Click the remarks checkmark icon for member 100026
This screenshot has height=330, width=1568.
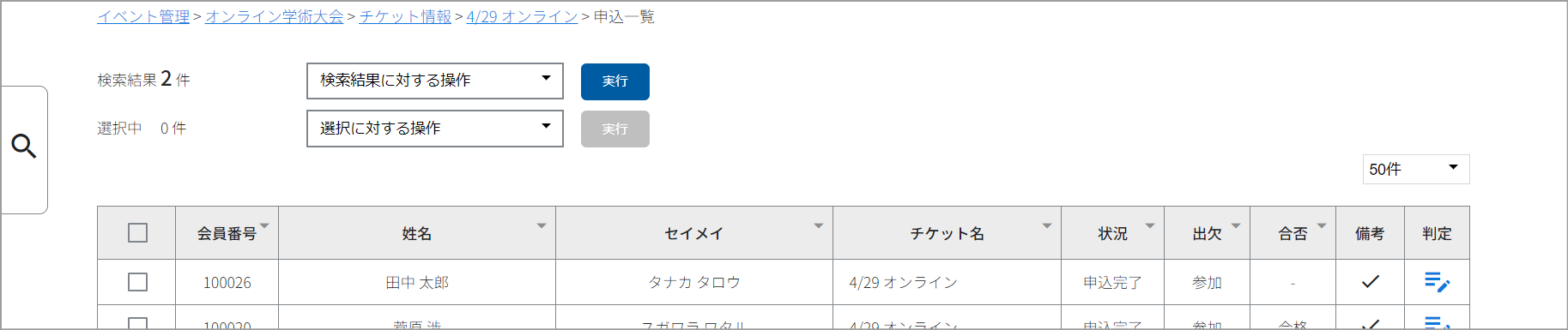click(1371, 281)
